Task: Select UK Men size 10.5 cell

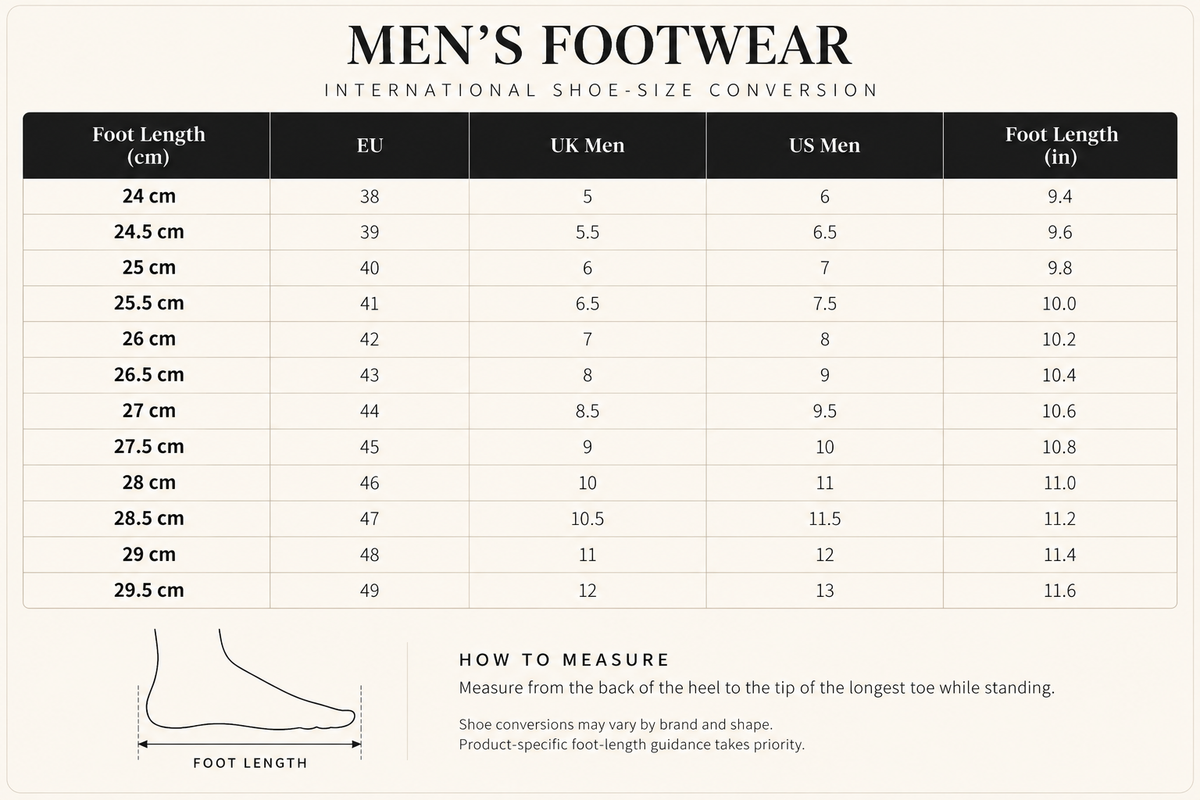Action: [587, 518]
